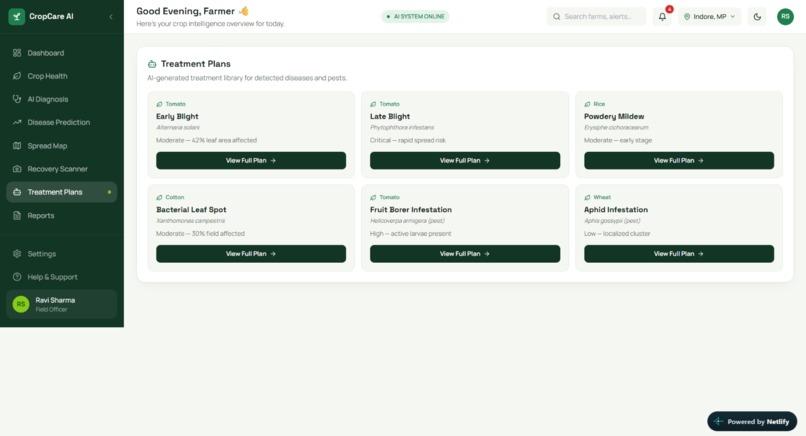
Task: Click the Settings gear icon
Action: click(x=17, y=253)
